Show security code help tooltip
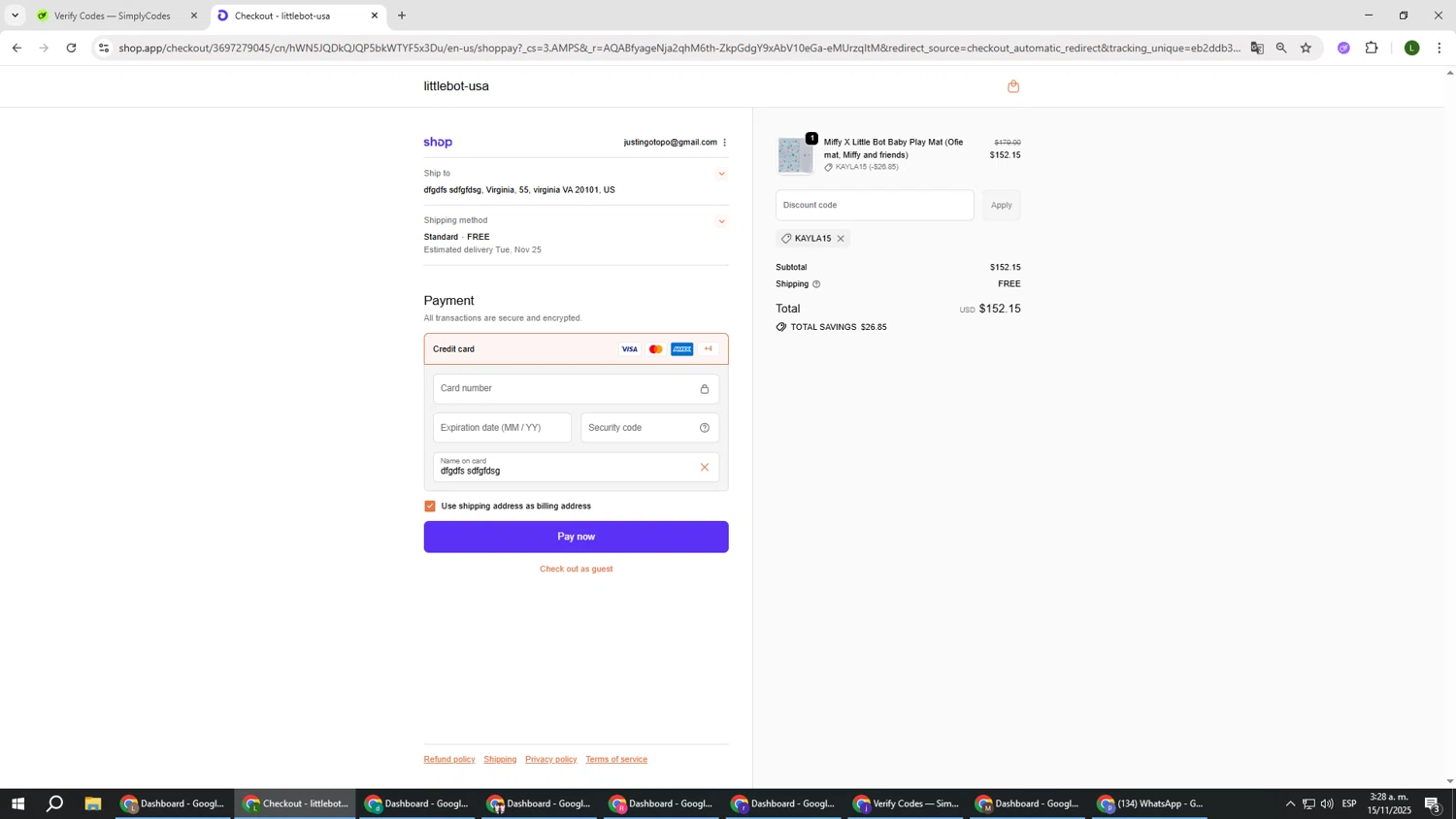 [705, 428]
